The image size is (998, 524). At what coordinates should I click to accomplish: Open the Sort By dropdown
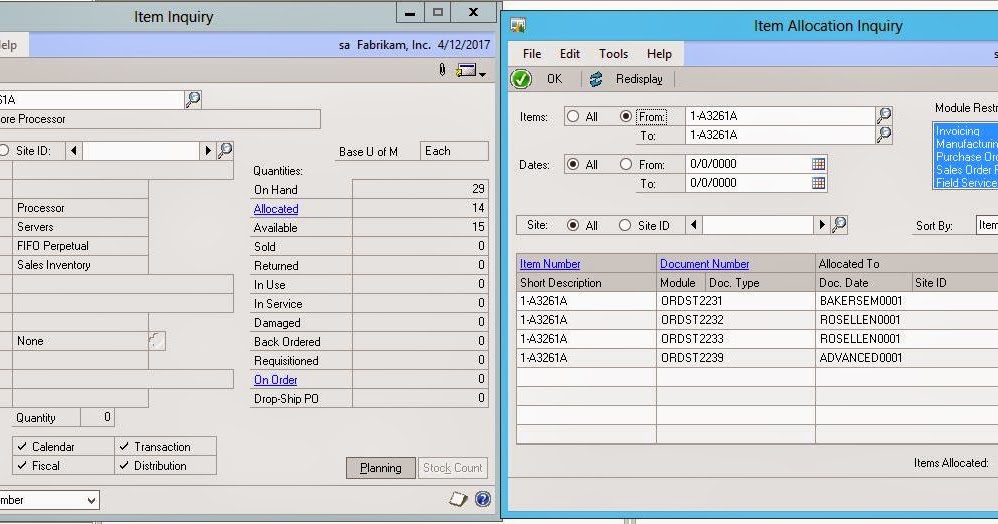point(987,225)
